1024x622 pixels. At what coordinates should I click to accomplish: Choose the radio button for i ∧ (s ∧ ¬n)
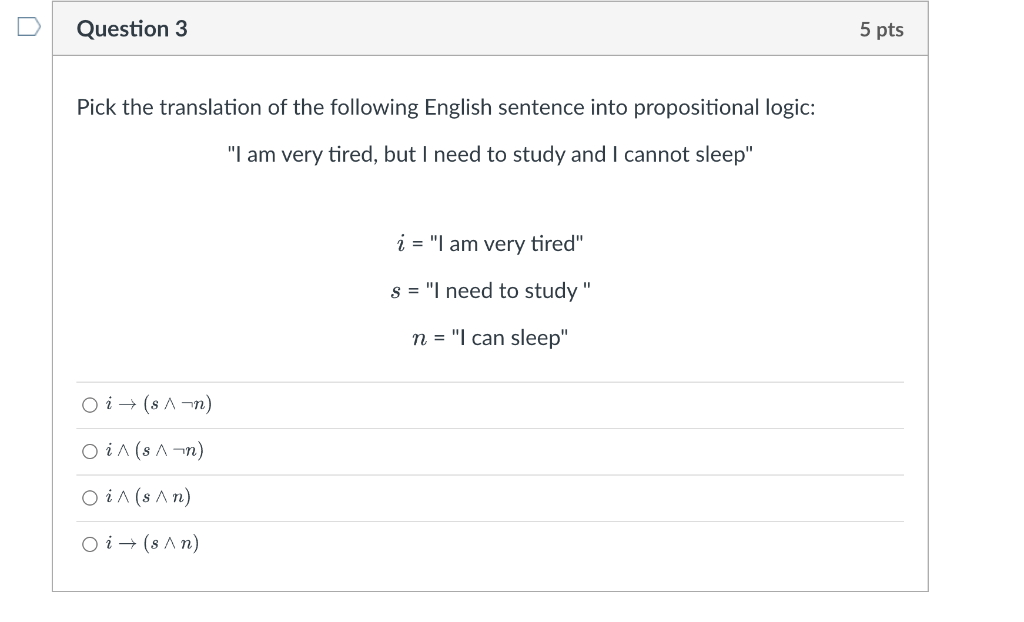pyautogui.click(x=90, y=451)
